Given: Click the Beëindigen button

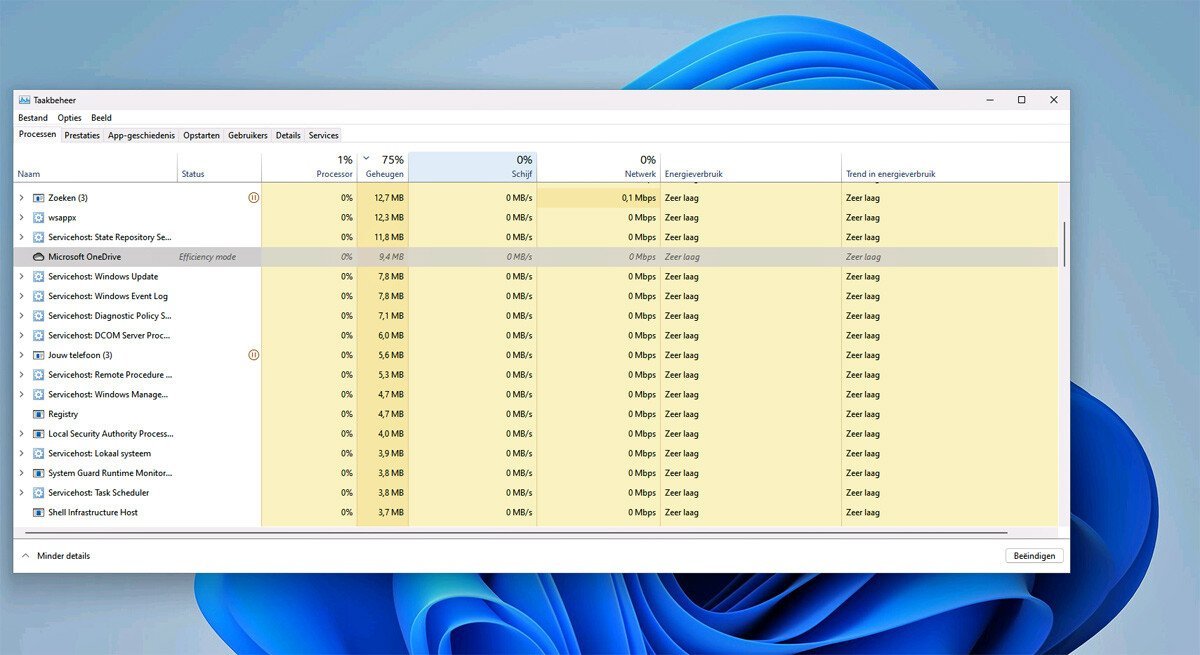Looking at the screenshot, I should (1034, 556).
